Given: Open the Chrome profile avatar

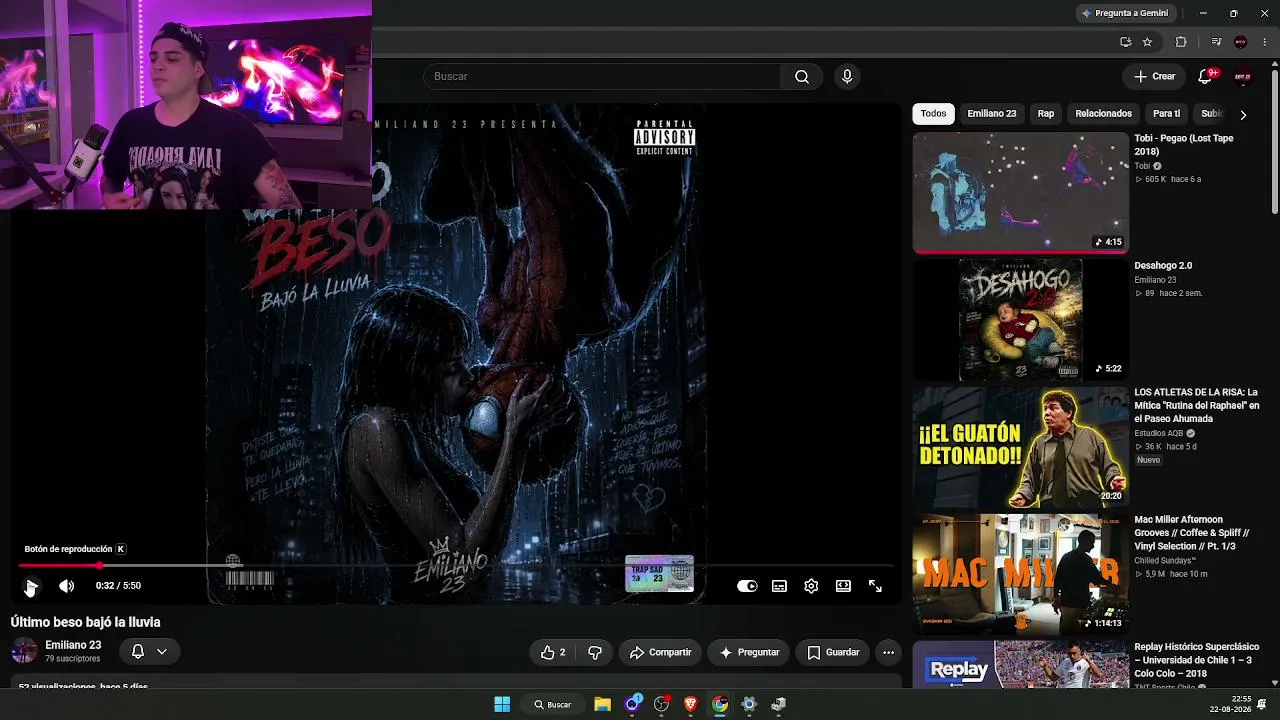Looking at the screenshot, I should click(1241, 42).
